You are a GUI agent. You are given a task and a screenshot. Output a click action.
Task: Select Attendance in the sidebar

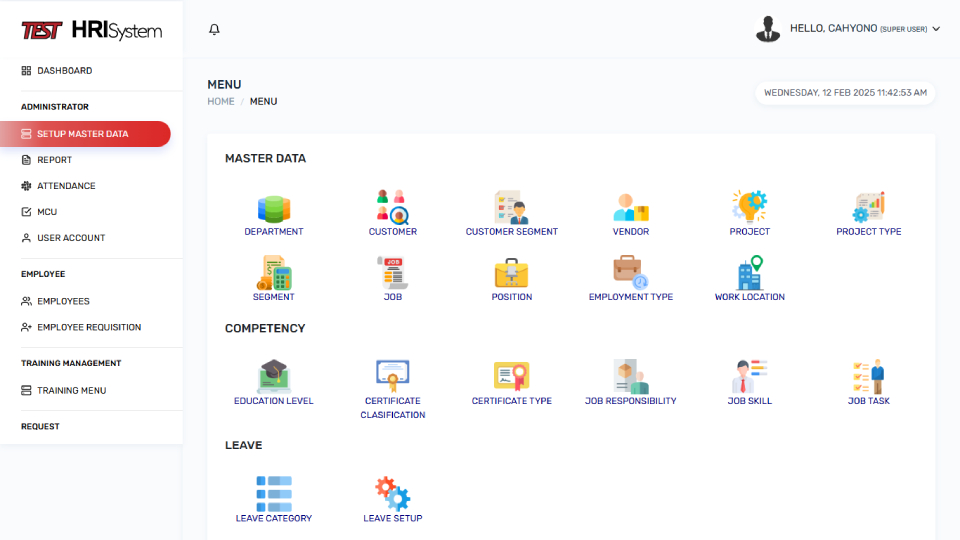point(66,186)
